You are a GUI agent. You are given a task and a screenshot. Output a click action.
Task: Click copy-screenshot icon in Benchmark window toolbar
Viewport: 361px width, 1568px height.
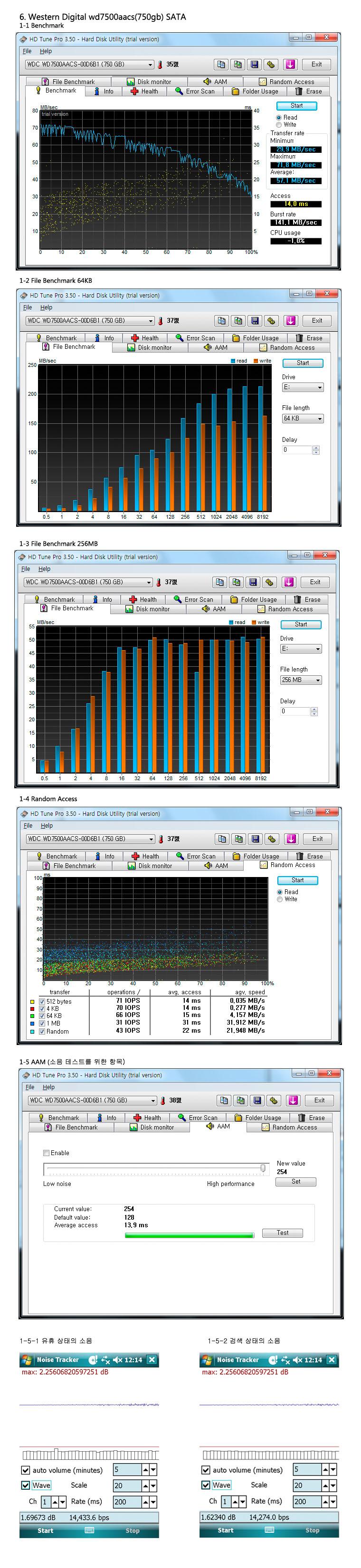[x=237, y=64]
